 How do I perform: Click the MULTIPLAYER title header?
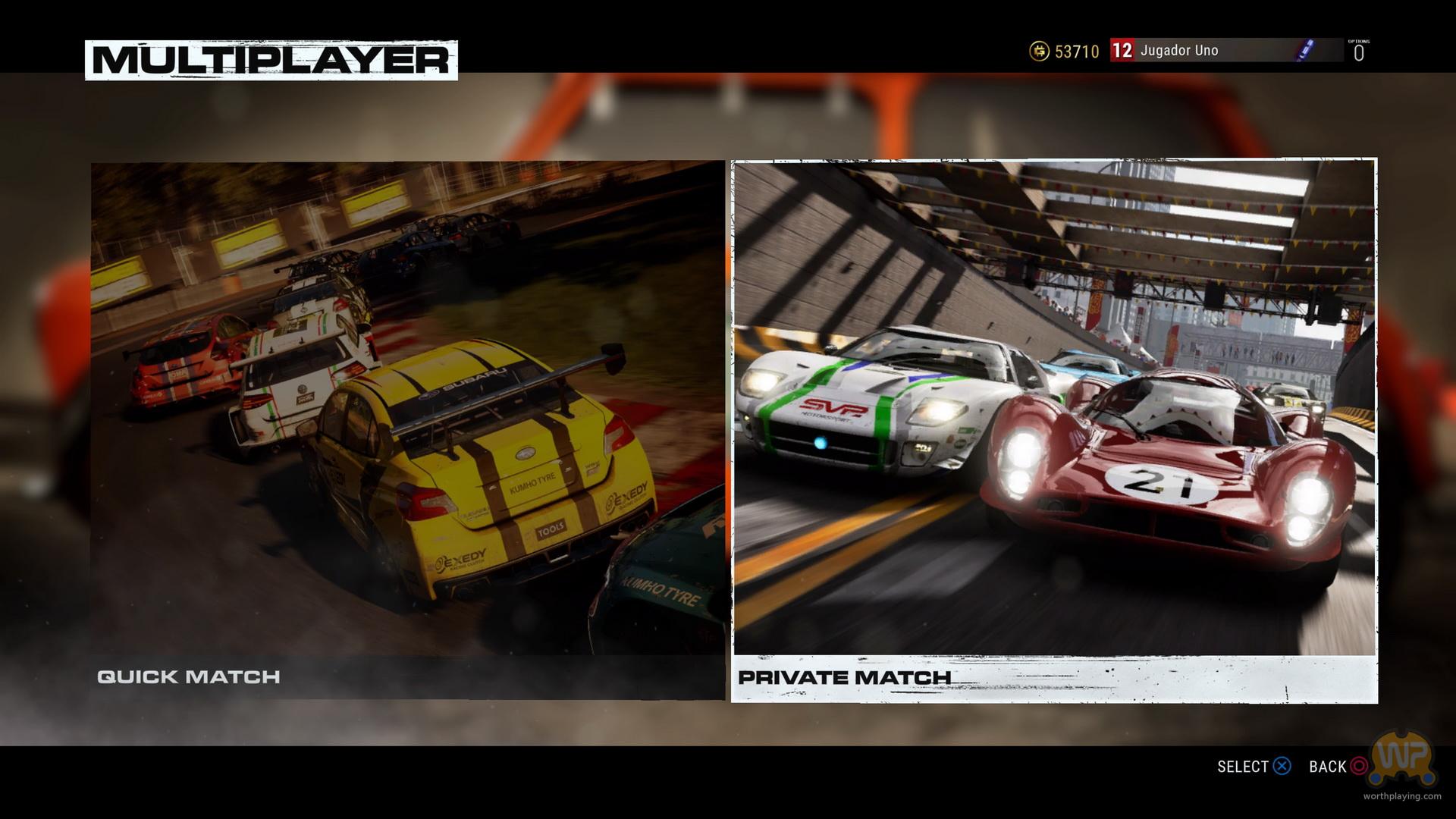tap(271, 60)
